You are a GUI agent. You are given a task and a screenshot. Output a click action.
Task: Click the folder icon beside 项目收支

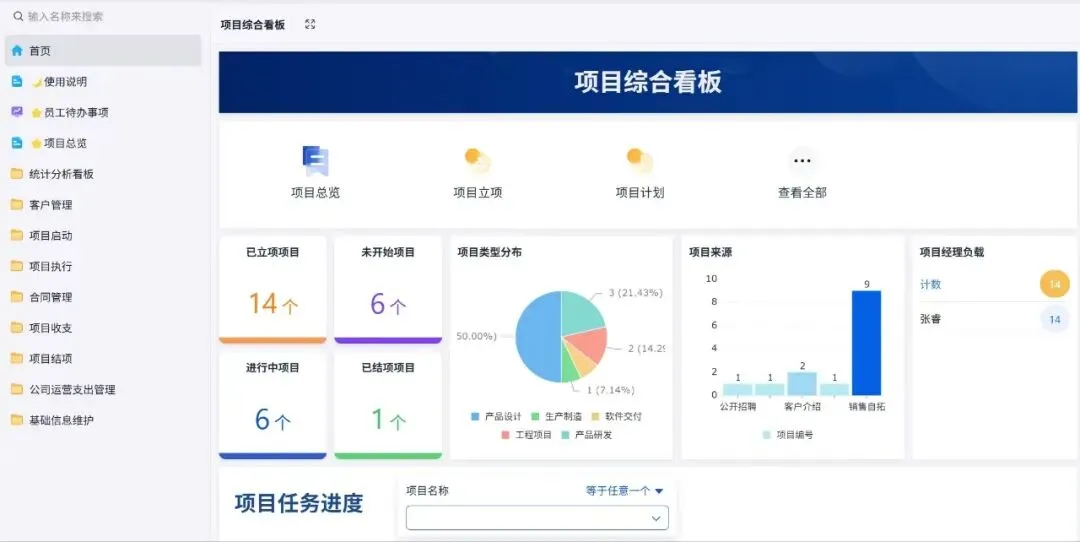coord(17,328)
